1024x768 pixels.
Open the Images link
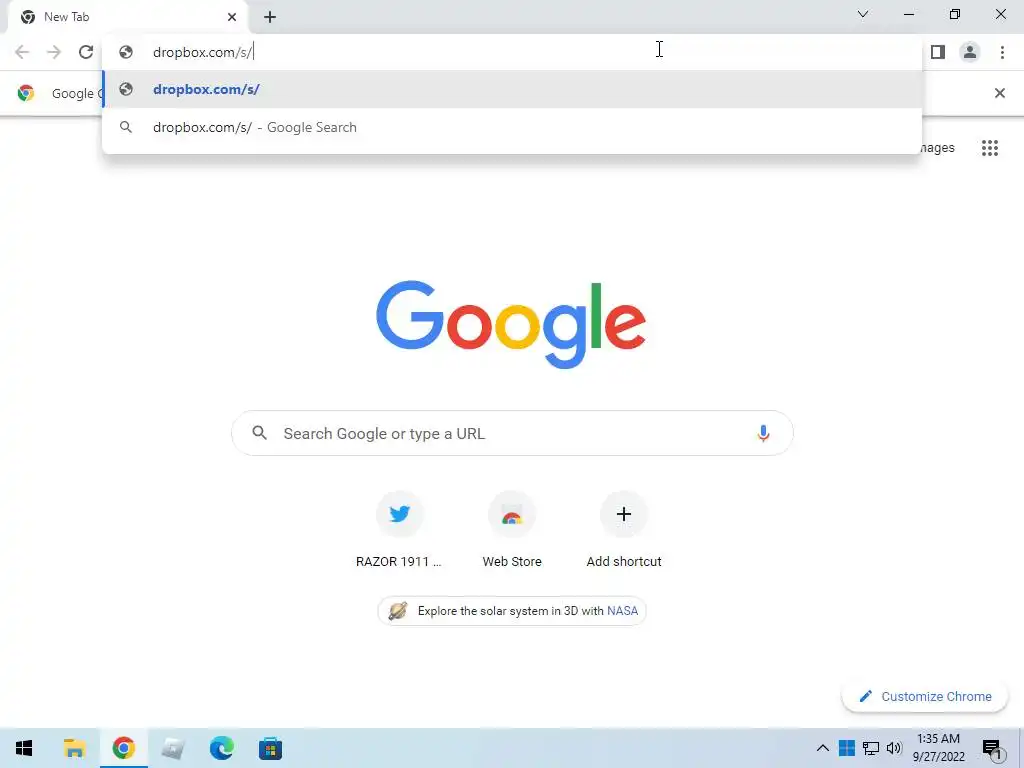(937, 148)
